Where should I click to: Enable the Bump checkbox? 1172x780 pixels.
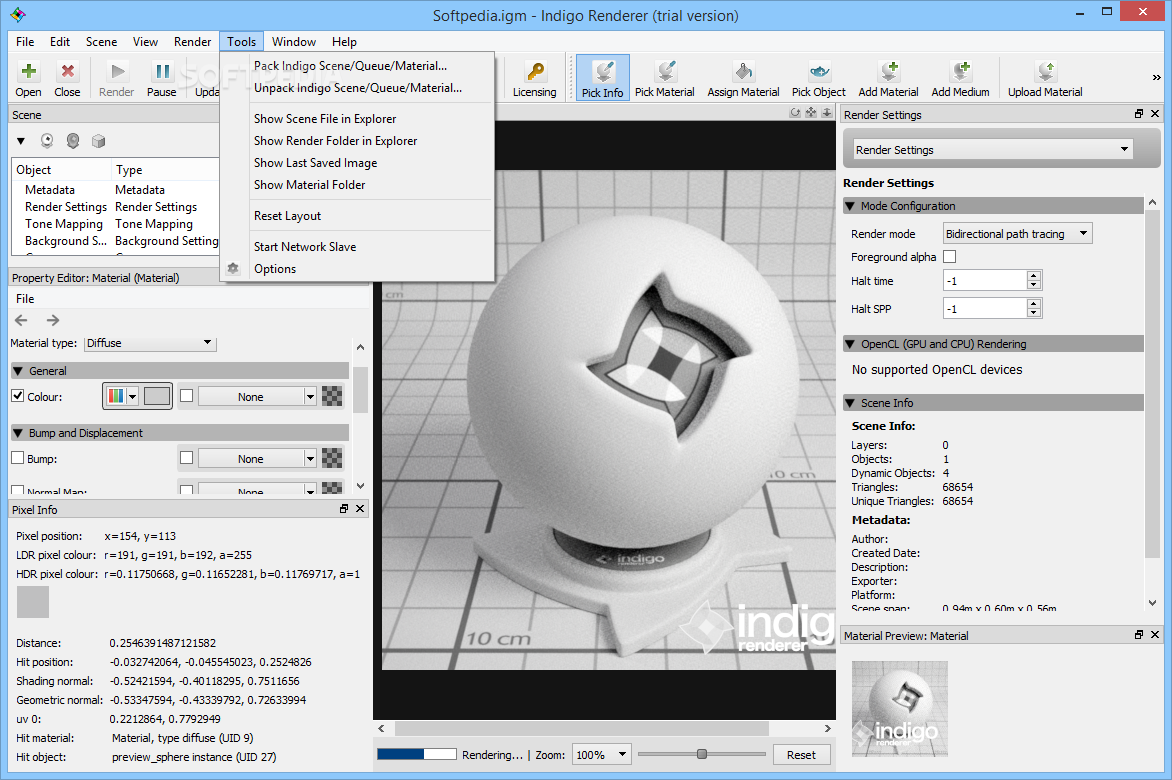(x=18, y=458)
